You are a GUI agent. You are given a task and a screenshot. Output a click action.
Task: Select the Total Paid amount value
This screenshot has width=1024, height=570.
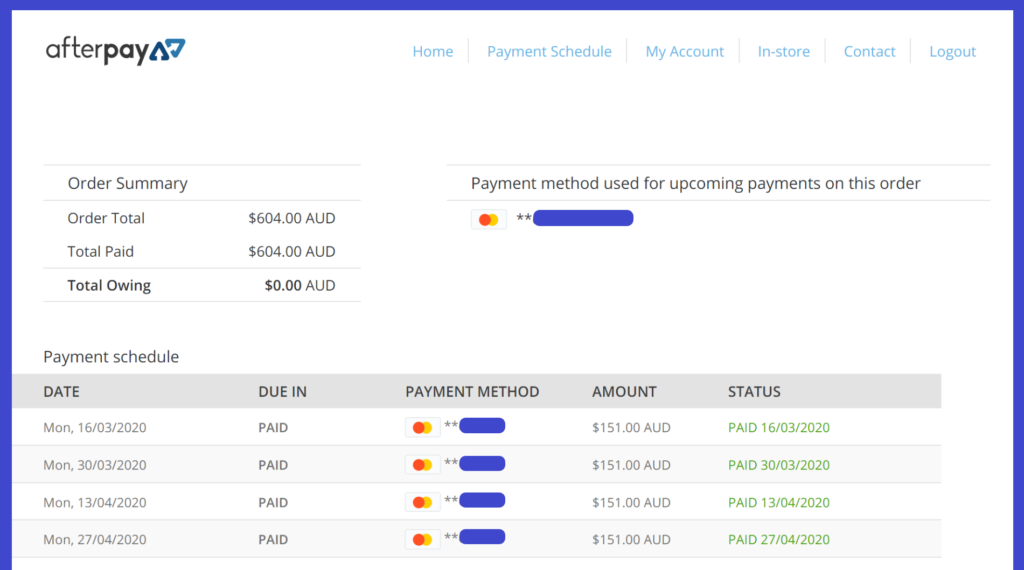click(x=291, y=251)
